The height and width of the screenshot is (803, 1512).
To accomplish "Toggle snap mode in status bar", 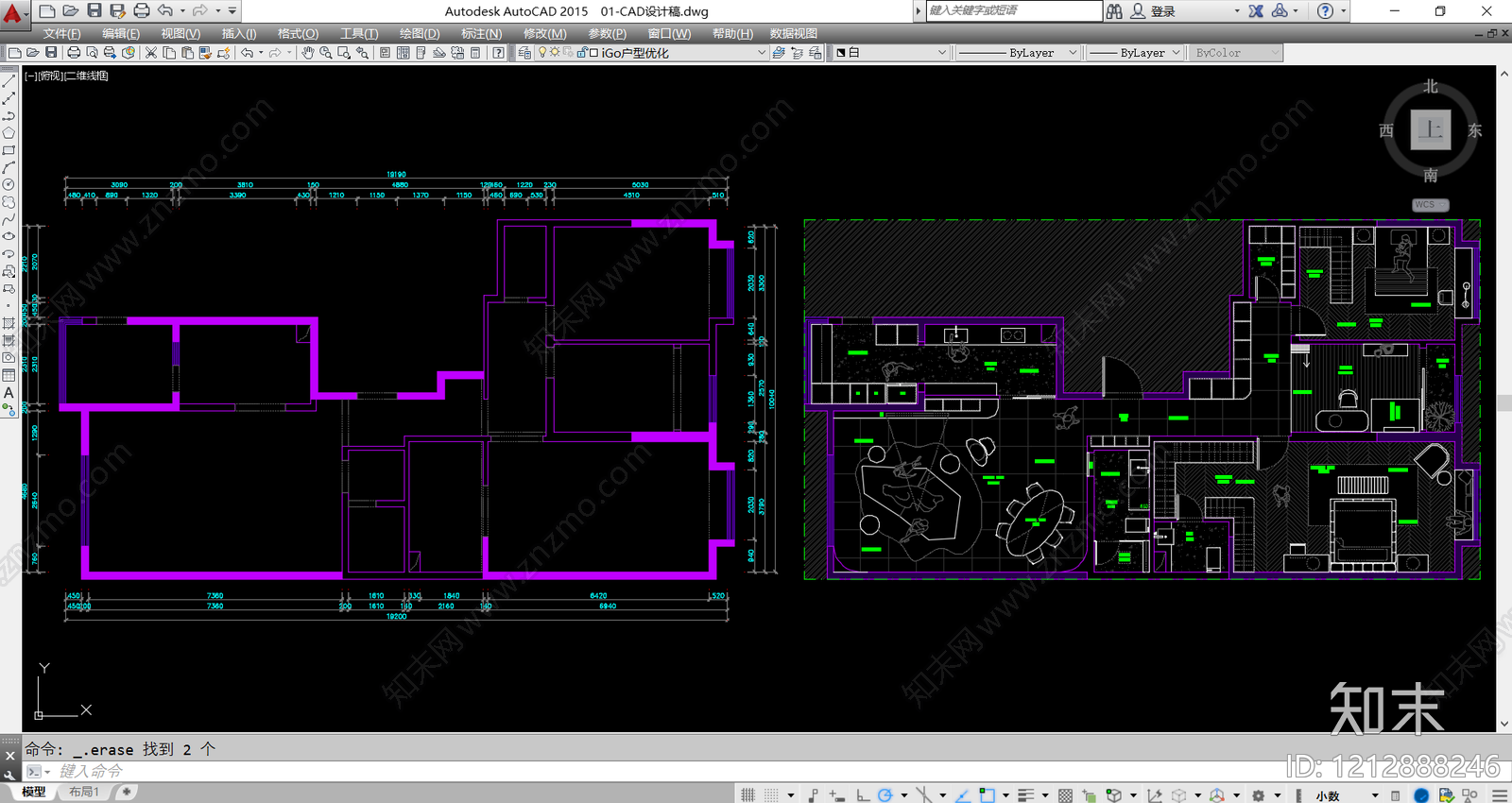I will click(772, 795).
